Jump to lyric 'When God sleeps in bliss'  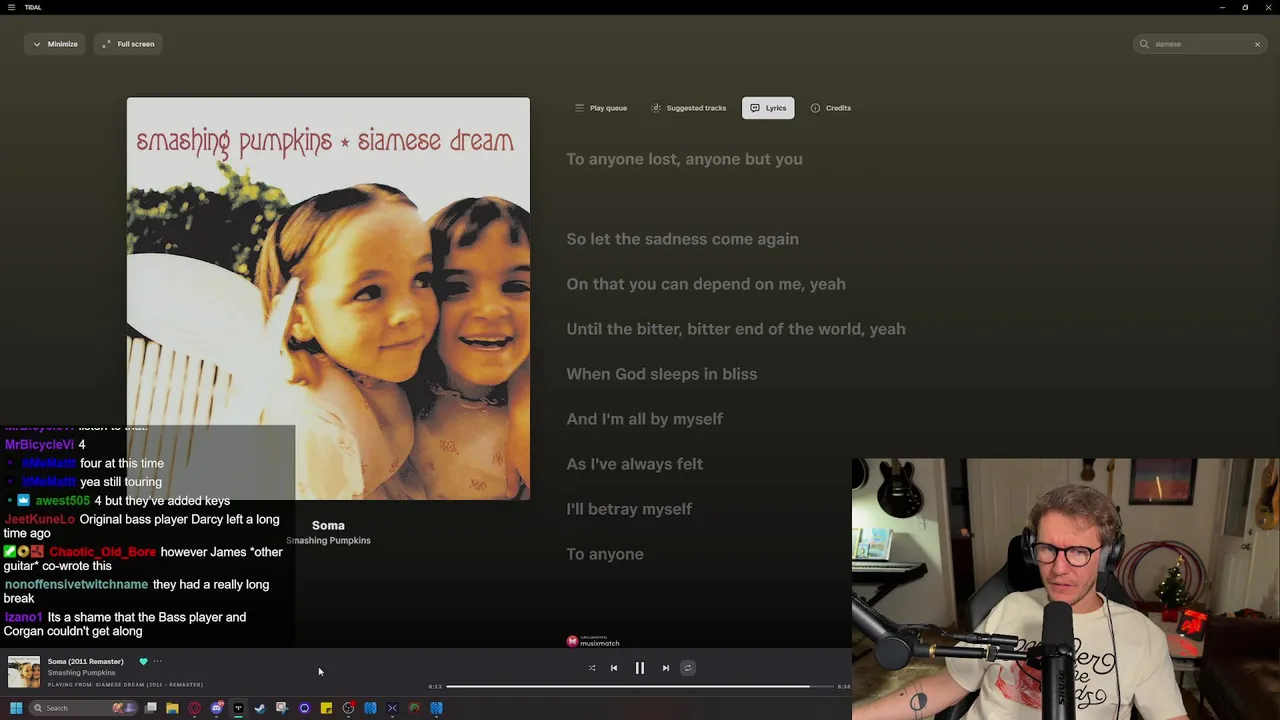pos(661,374)
